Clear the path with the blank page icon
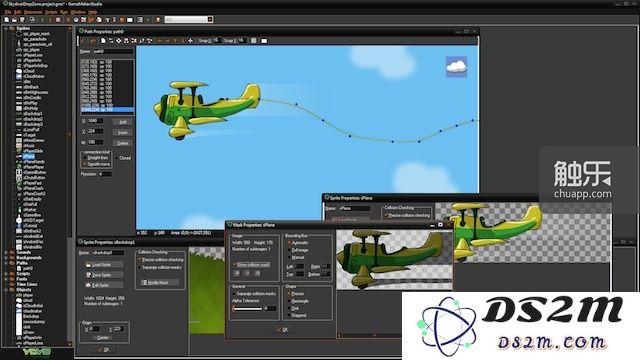 click(103, 41)
